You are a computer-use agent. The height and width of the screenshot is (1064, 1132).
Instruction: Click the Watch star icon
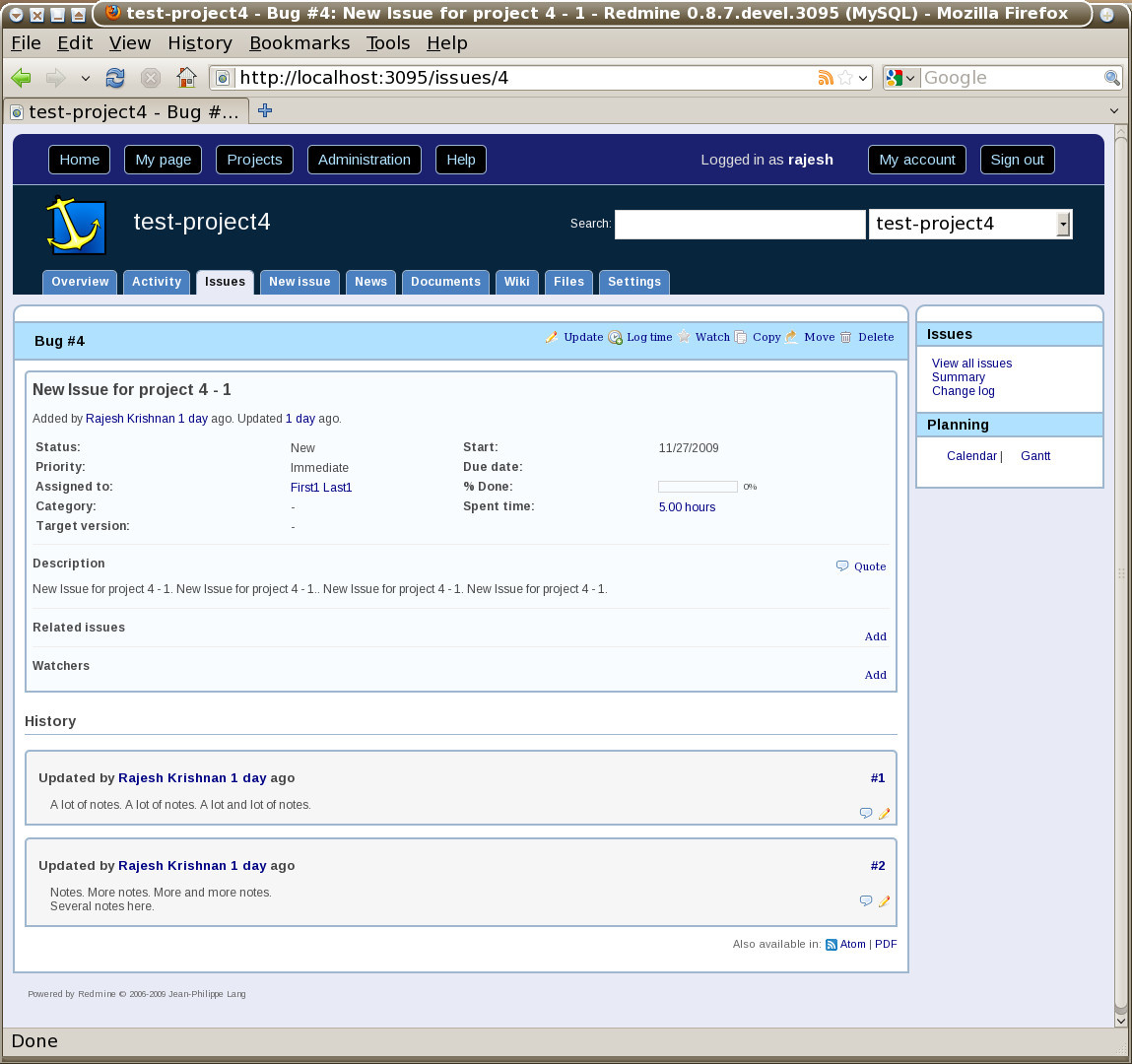pos(684,336)
